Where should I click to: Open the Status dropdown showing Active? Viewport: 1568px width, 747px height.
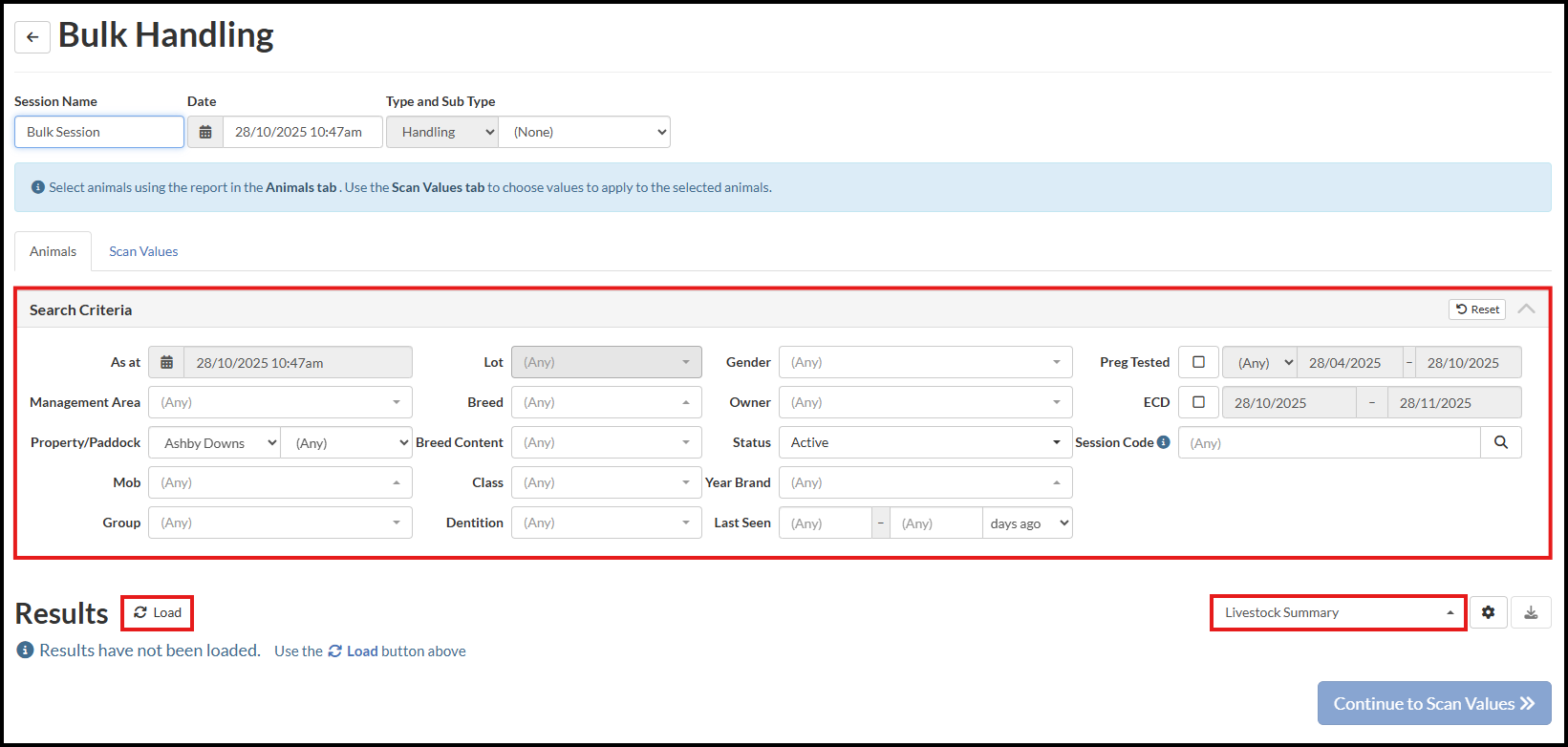(924, 442)
